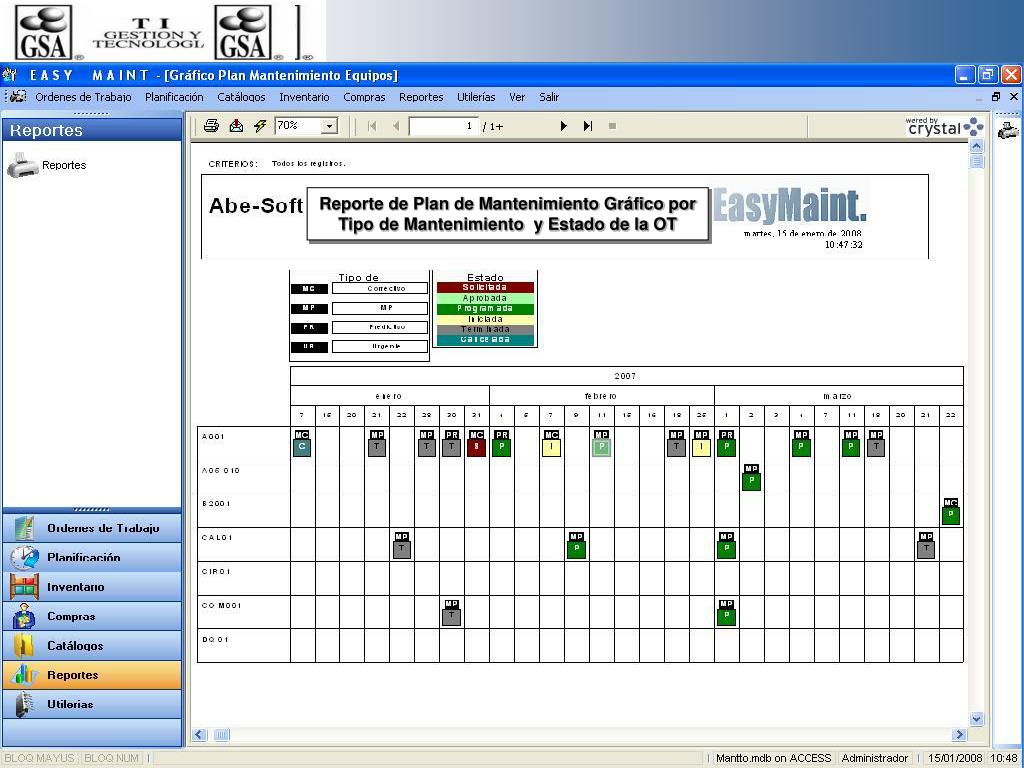Click the Aprobada light green swatch
This screenshot has width=1024, height=768.
[x=485, y=298]
